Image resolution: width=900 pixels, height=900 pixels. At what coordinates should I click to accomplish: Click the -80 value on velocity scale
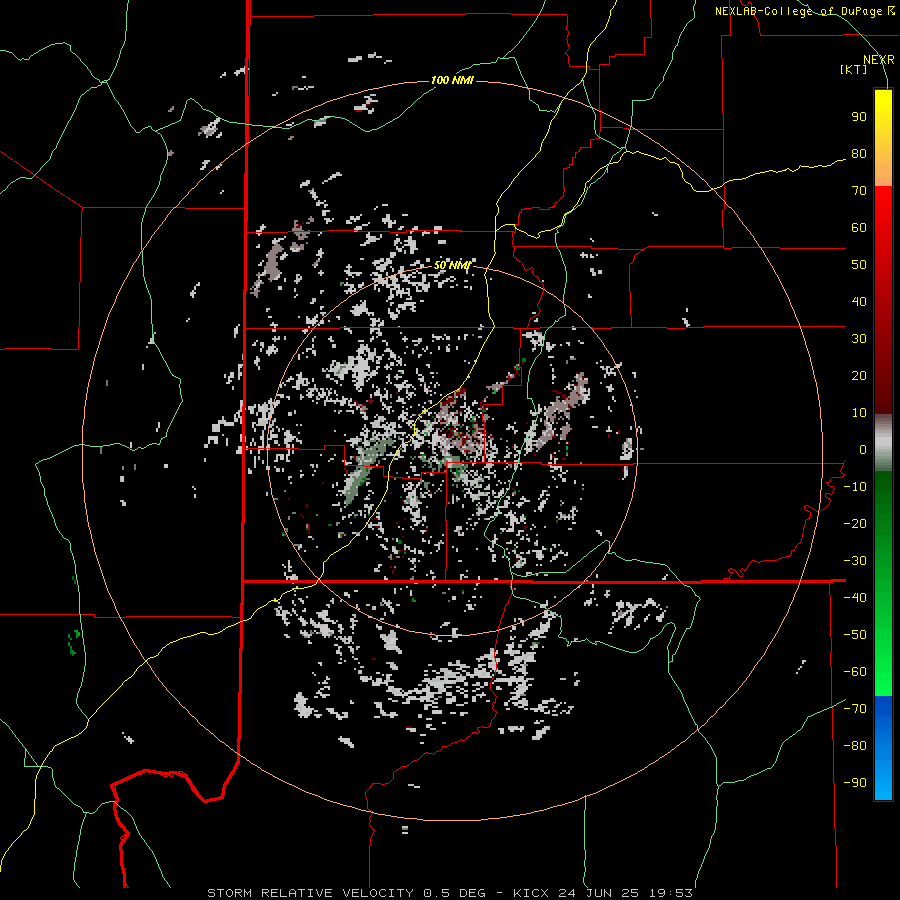coord(855,746)
